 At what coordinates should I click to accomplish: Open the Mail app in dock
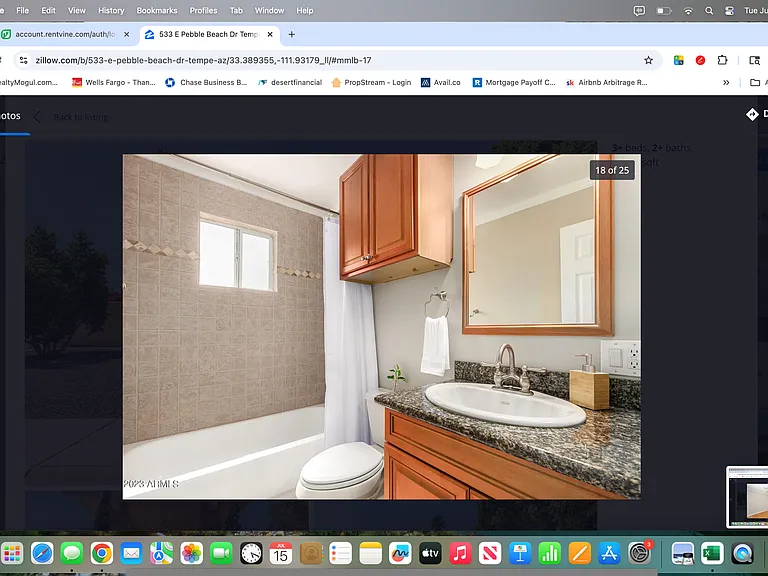click(132, 554)
